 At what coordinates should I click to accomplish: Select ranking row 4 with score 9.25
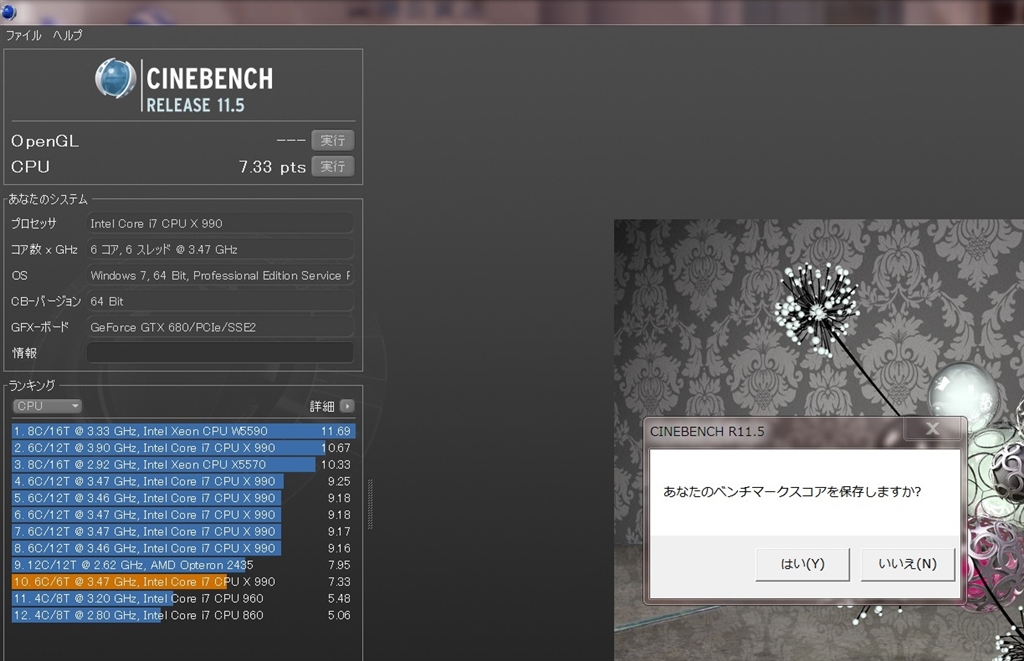pyautogui.click(x=183, y=481)
